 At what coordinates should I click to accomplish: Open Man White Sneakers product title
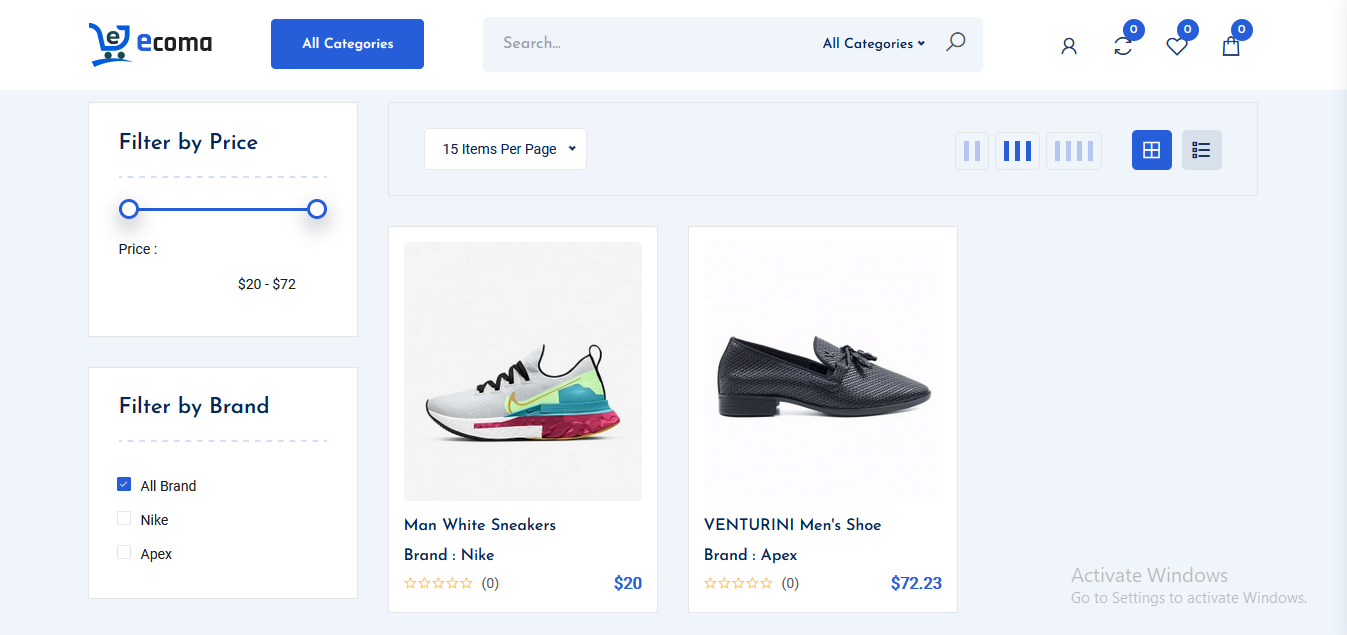(480, 524)
